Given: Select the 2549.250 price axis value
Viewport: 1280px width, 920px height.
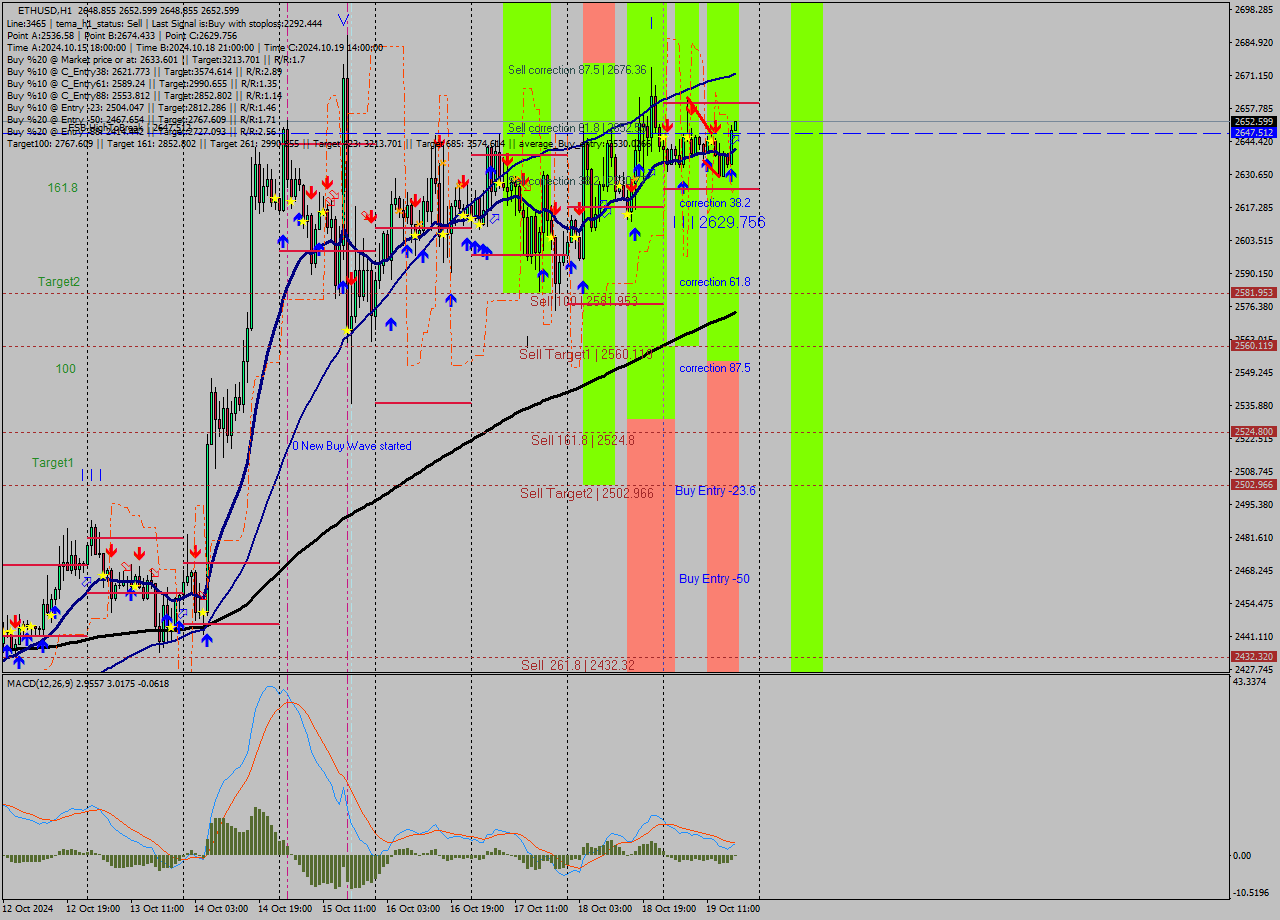Looking at the screenshot, I should click(1254, 373).
